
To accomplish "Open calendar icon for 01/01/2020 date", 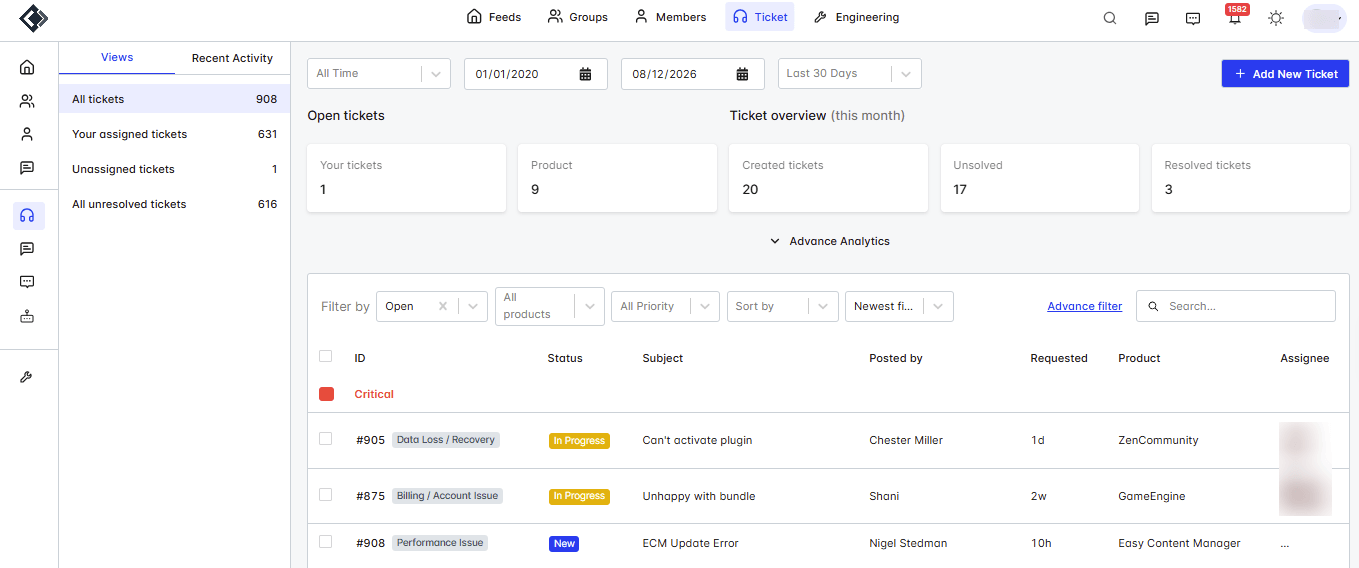I will (586, 74).
